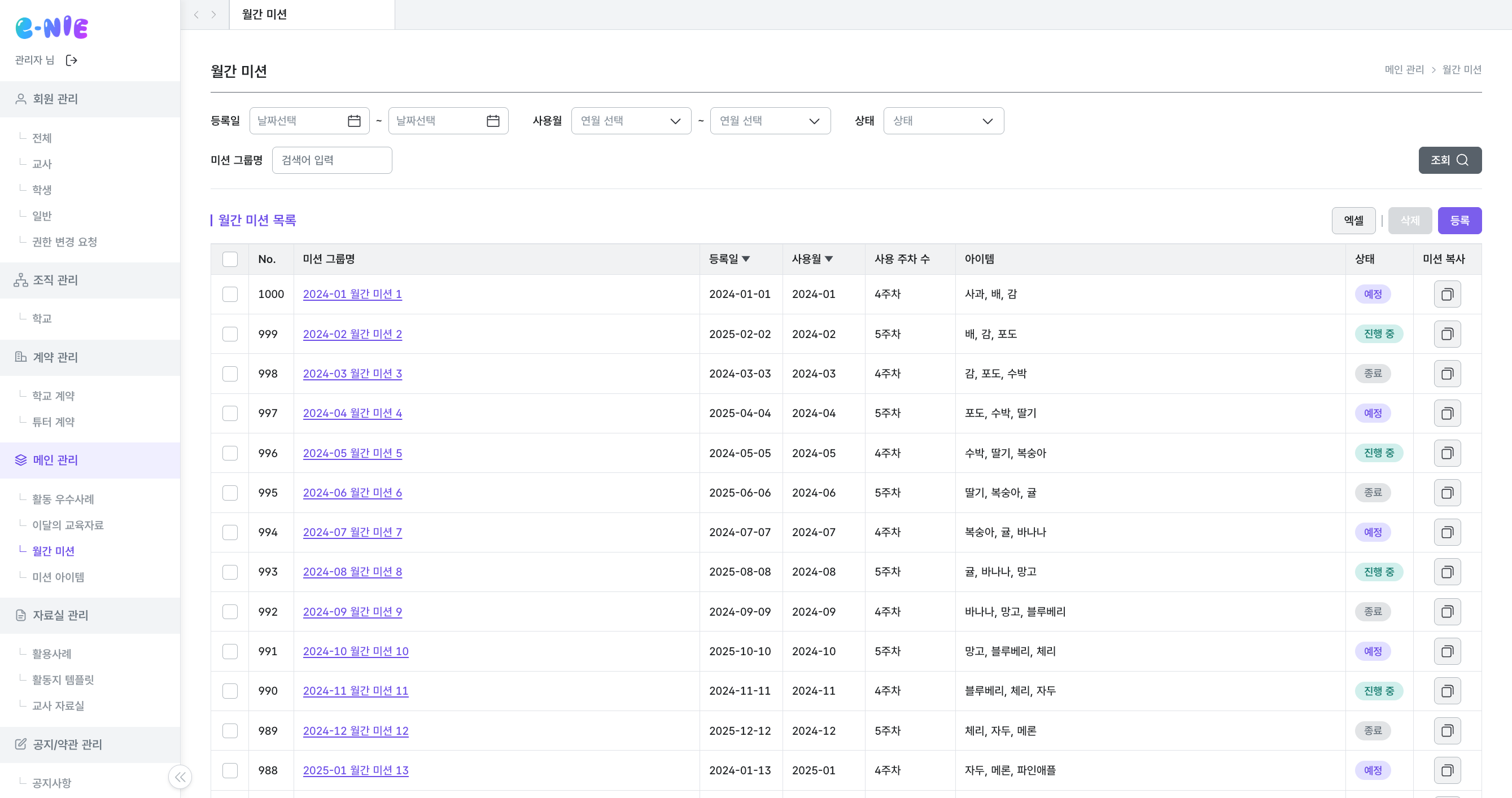Click the 미션 그룹명 search input field
Image resolution: width=1512 pixels, height=798 pixels.
[x=331, y=160]
